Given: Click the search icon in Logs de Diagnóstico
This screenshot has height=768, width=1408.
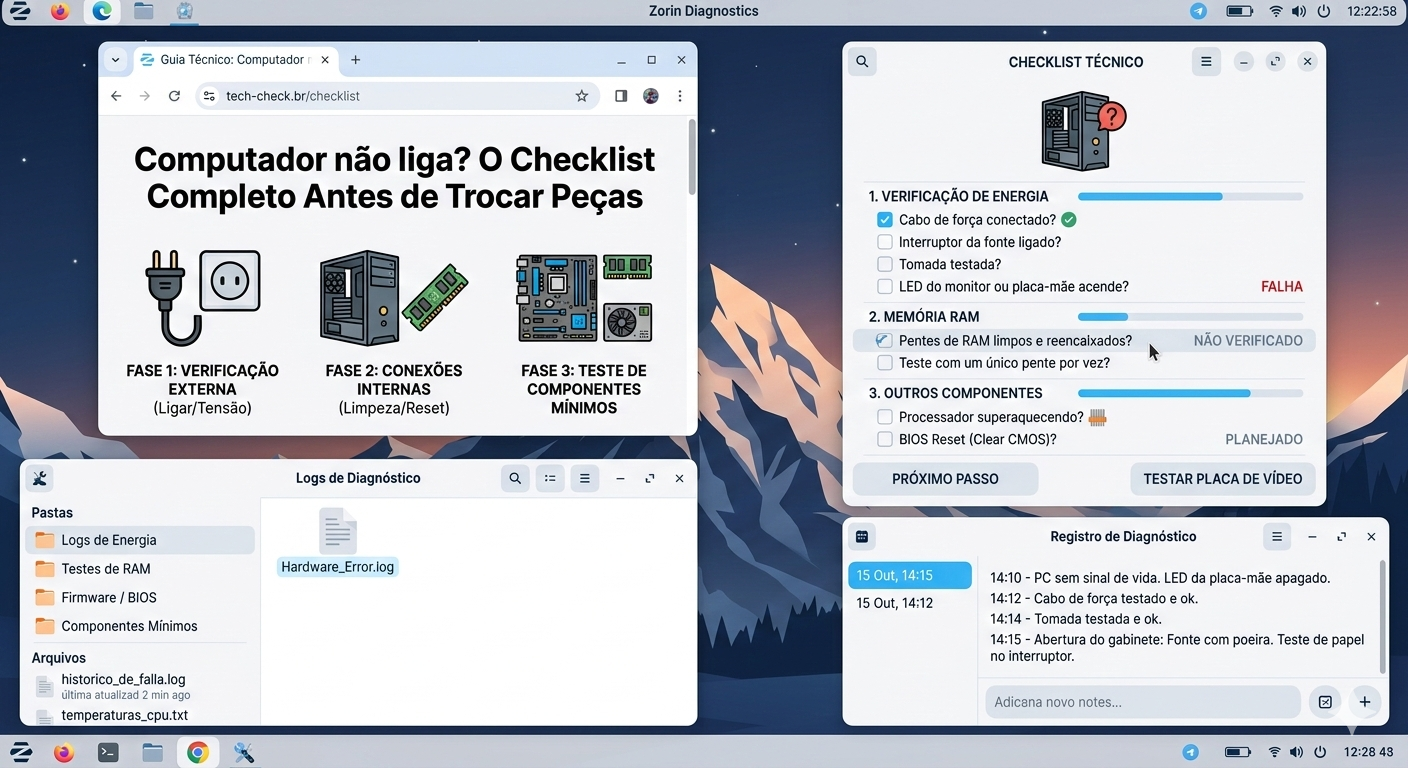Looking at the screenshot, I should (515, 478).
